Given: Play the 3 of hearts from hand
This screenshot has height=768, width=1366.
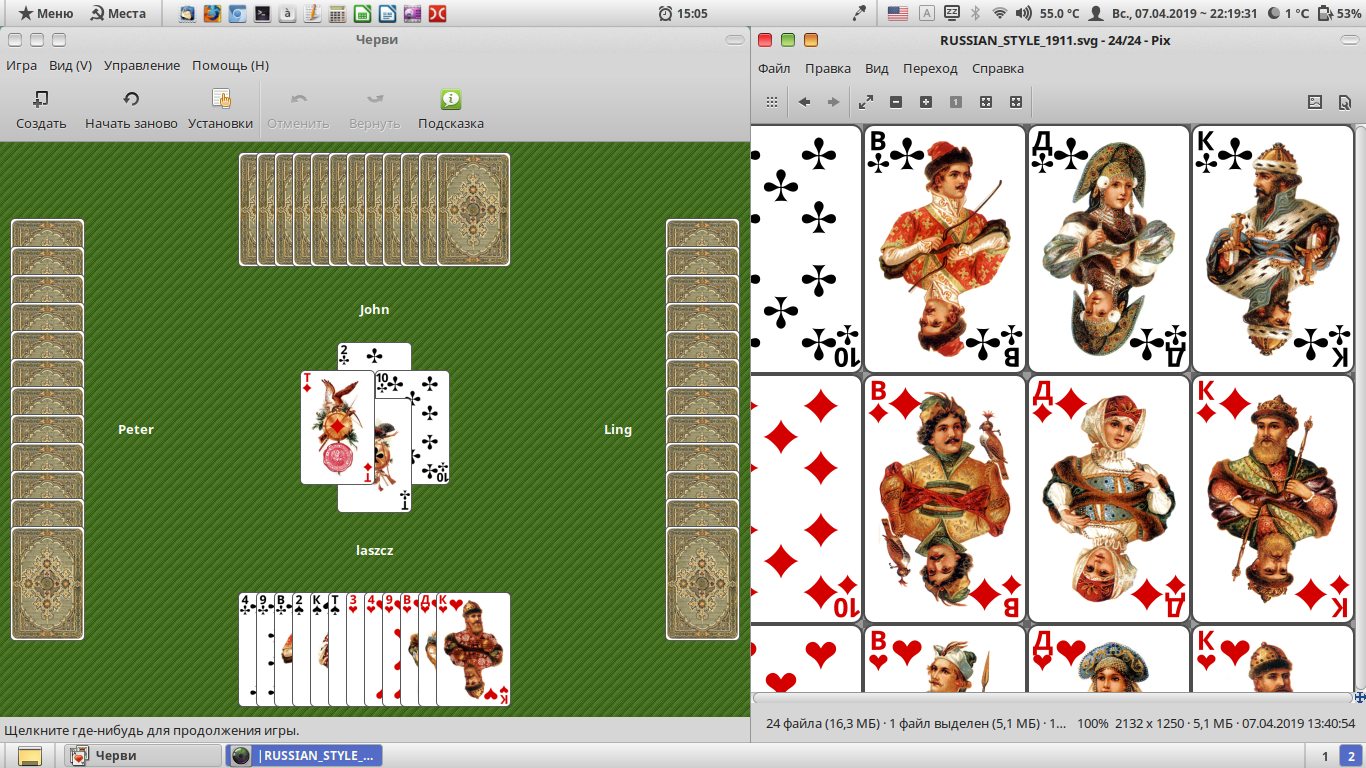Looking at the screenshot, I should coord(355,649).
